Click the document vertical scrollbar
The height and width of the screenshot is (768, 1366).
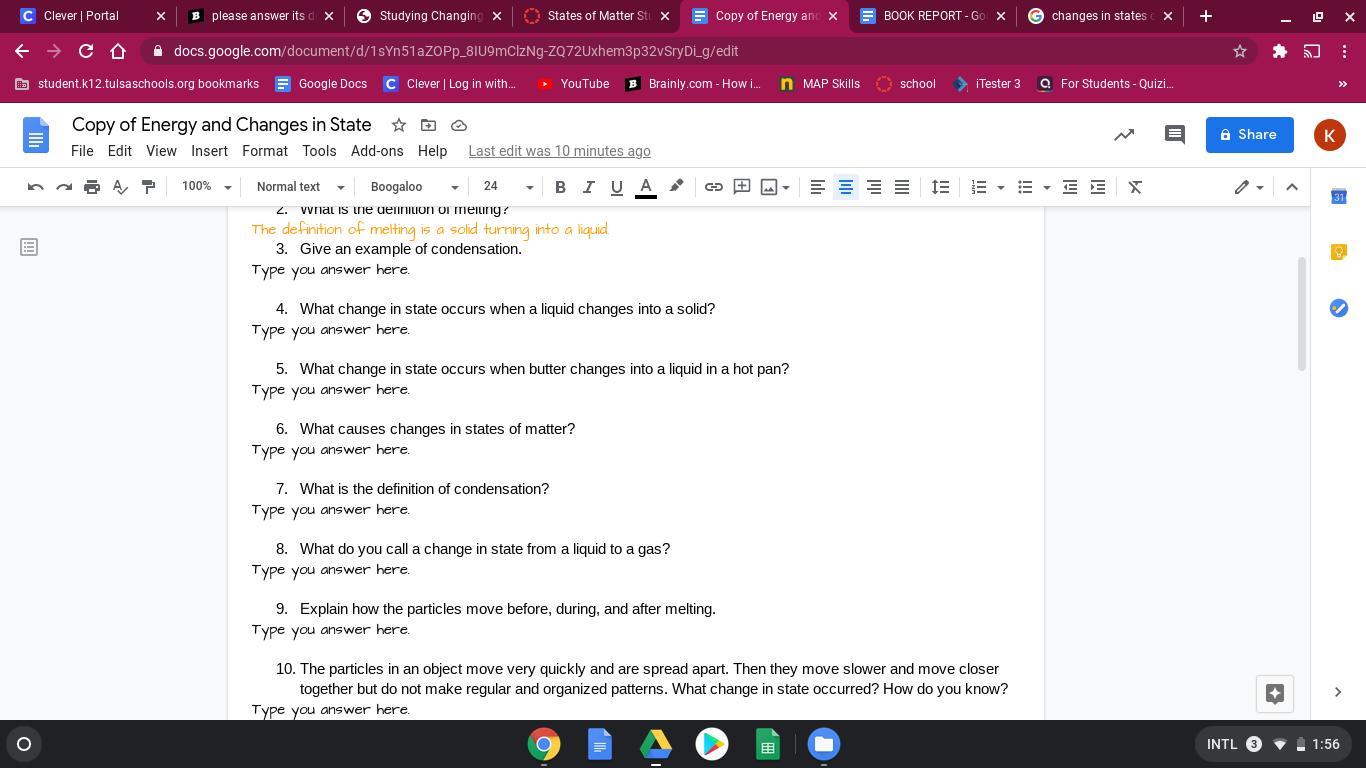(x=1302, y=314)
